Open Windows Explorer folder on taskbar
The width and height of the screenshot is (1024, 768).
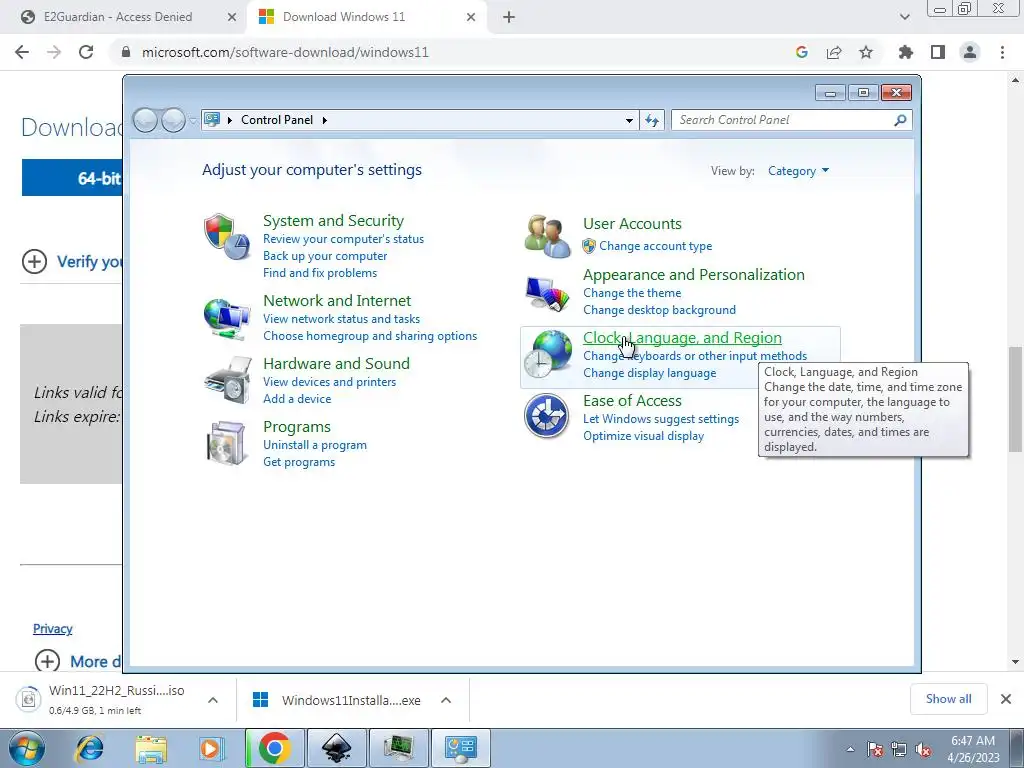[x=150, y=748]
